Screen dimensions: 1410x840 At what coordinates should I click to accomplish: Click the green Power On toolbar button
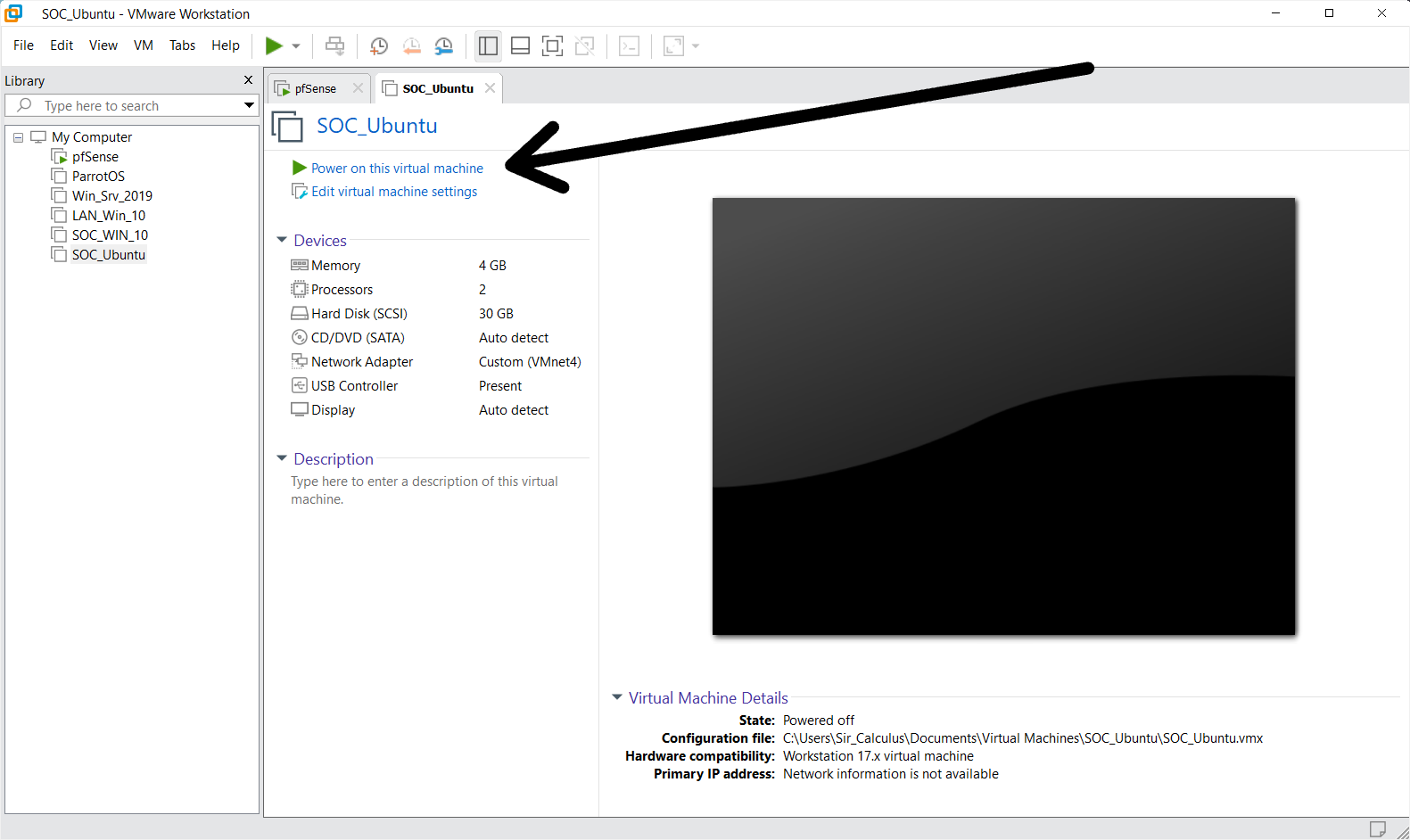[274, 45]
